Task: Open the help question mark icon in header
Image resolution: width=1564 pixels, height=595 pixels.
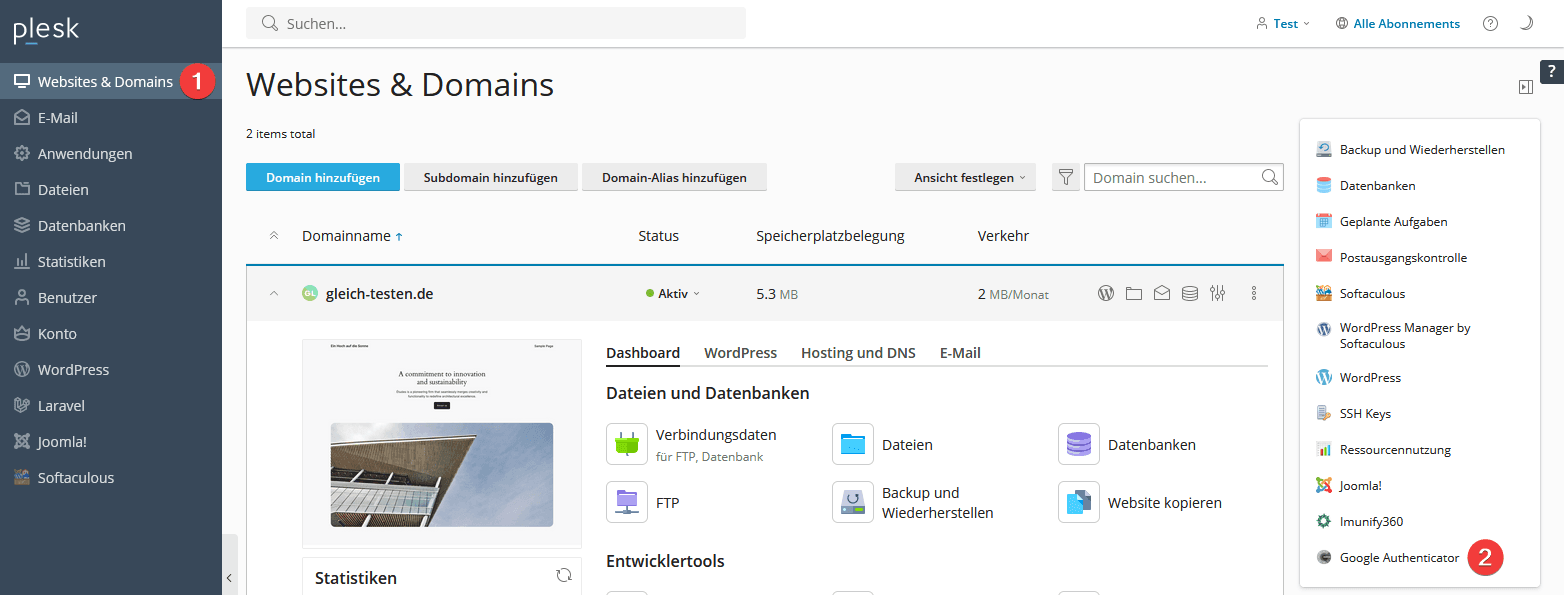Action: coord(1490,24)
